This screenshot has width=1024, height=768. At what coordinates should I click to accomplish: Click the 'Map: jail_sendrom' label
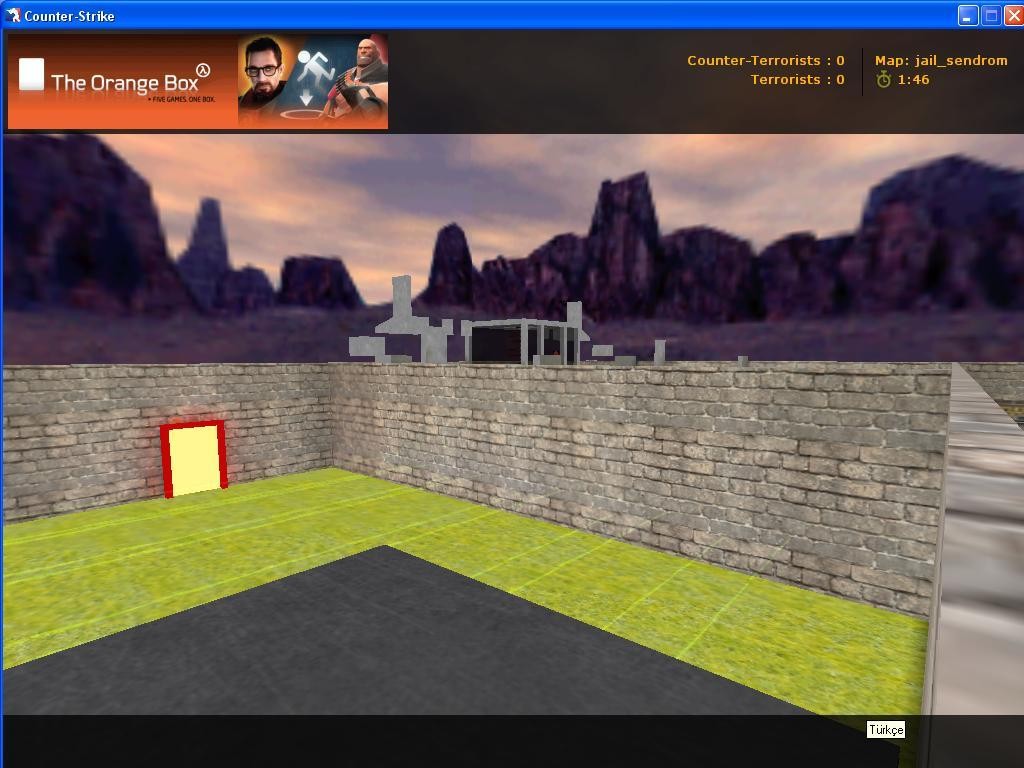tap(941, 61)
